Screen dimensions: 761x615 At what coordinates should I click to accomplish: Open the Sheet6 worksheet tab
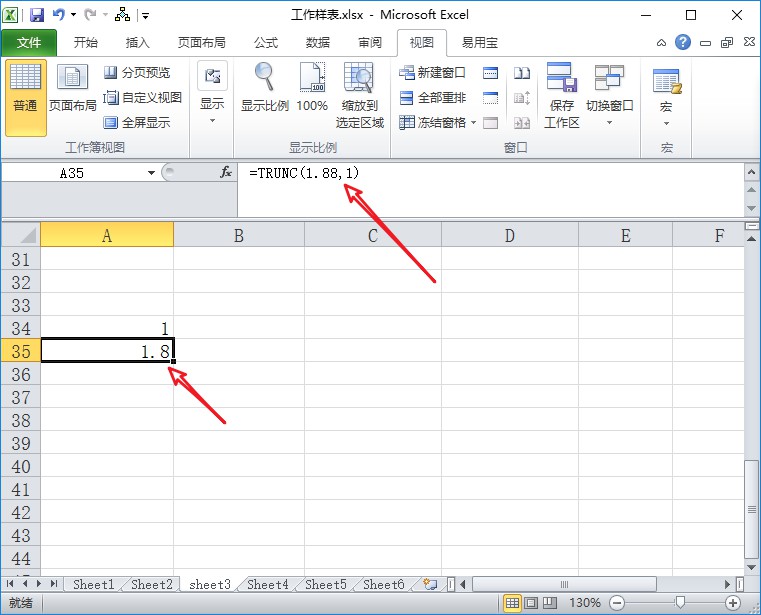coord(383,584)
